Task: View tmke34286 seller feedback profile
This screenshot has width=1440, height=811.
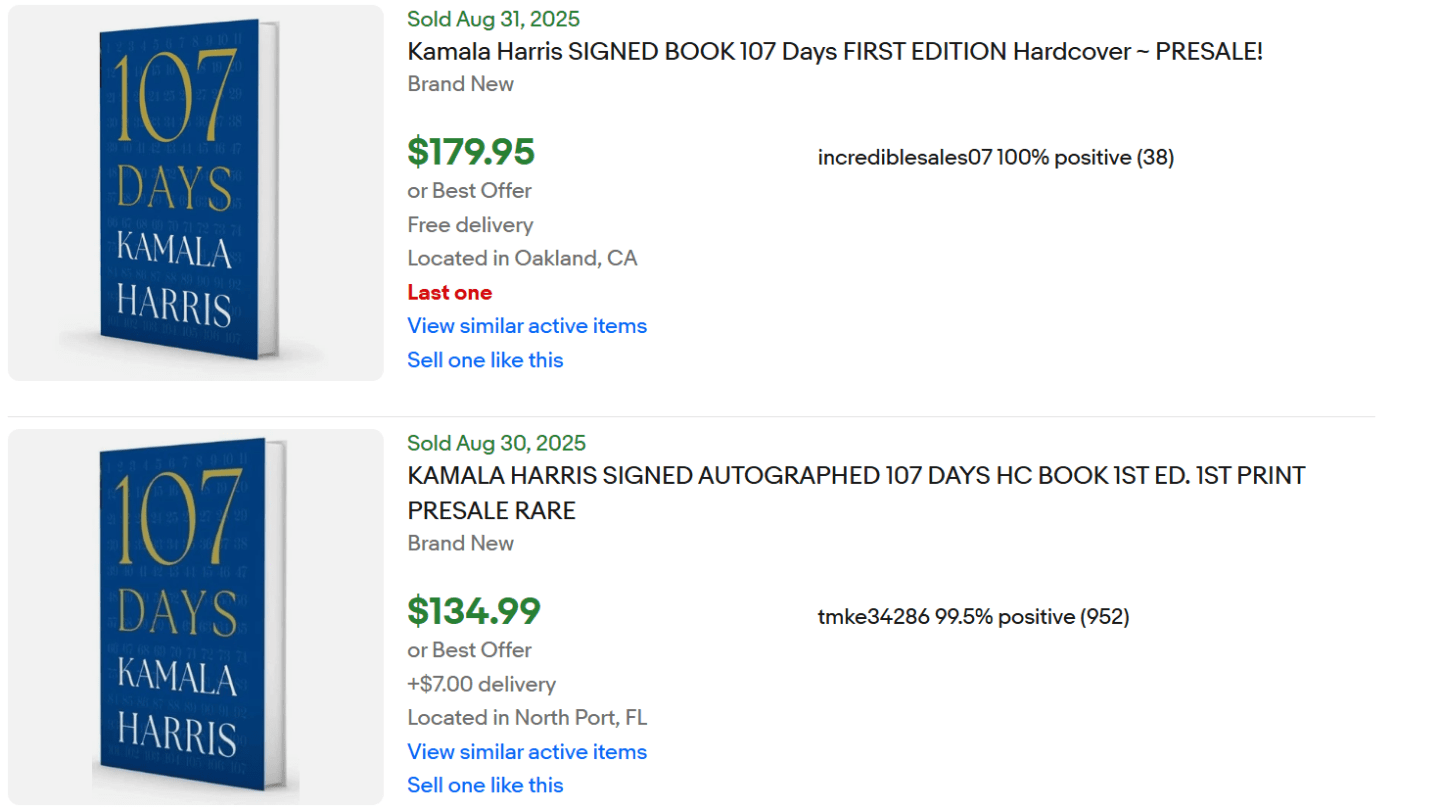Action: tap(970, 616)
